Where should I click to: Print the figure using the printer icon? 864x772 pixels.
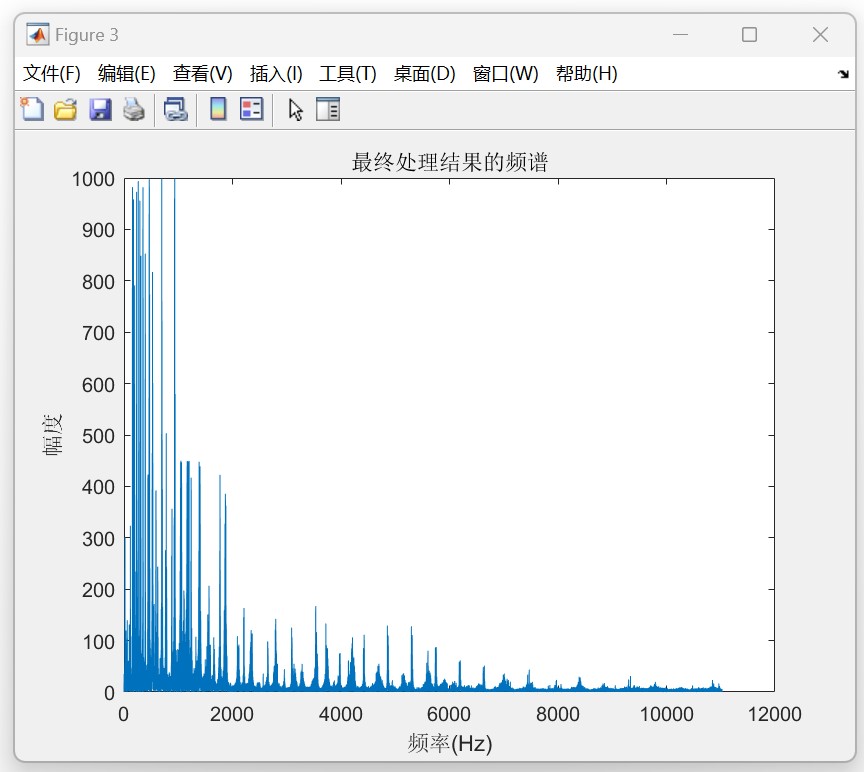(x=134, y=109)
